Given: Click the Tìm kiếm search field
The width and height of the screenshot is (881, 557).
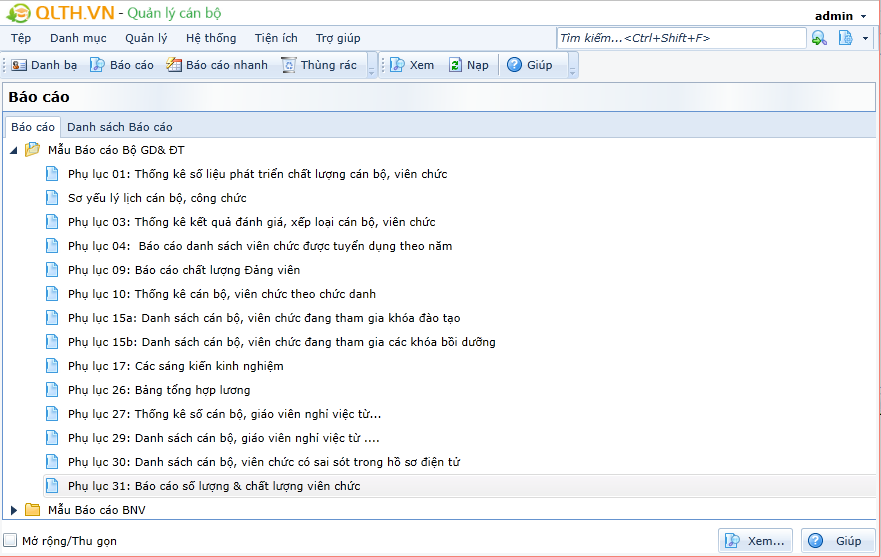Looking at the screenshot, I should click(680, 38).
